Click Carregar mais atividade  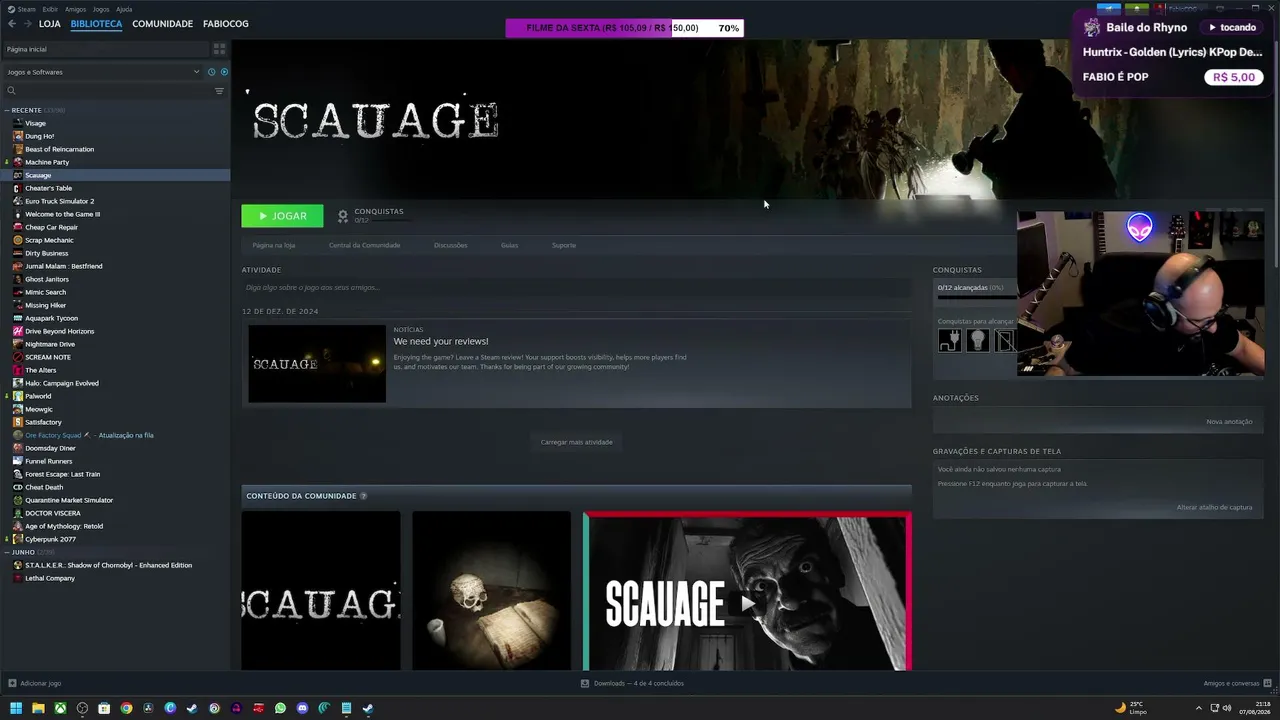point(576,442)
